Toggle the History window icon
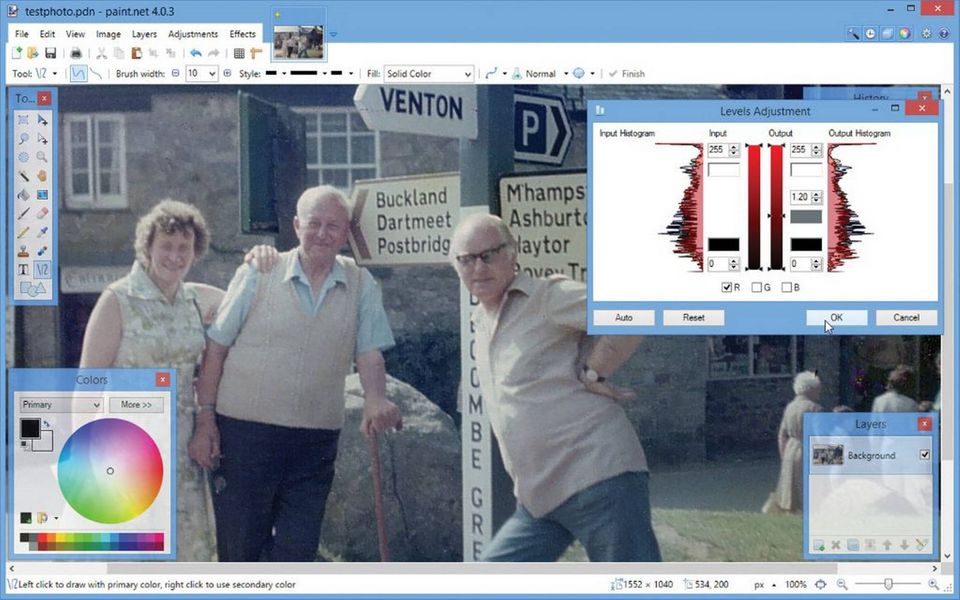 click(x=871, y=33)
